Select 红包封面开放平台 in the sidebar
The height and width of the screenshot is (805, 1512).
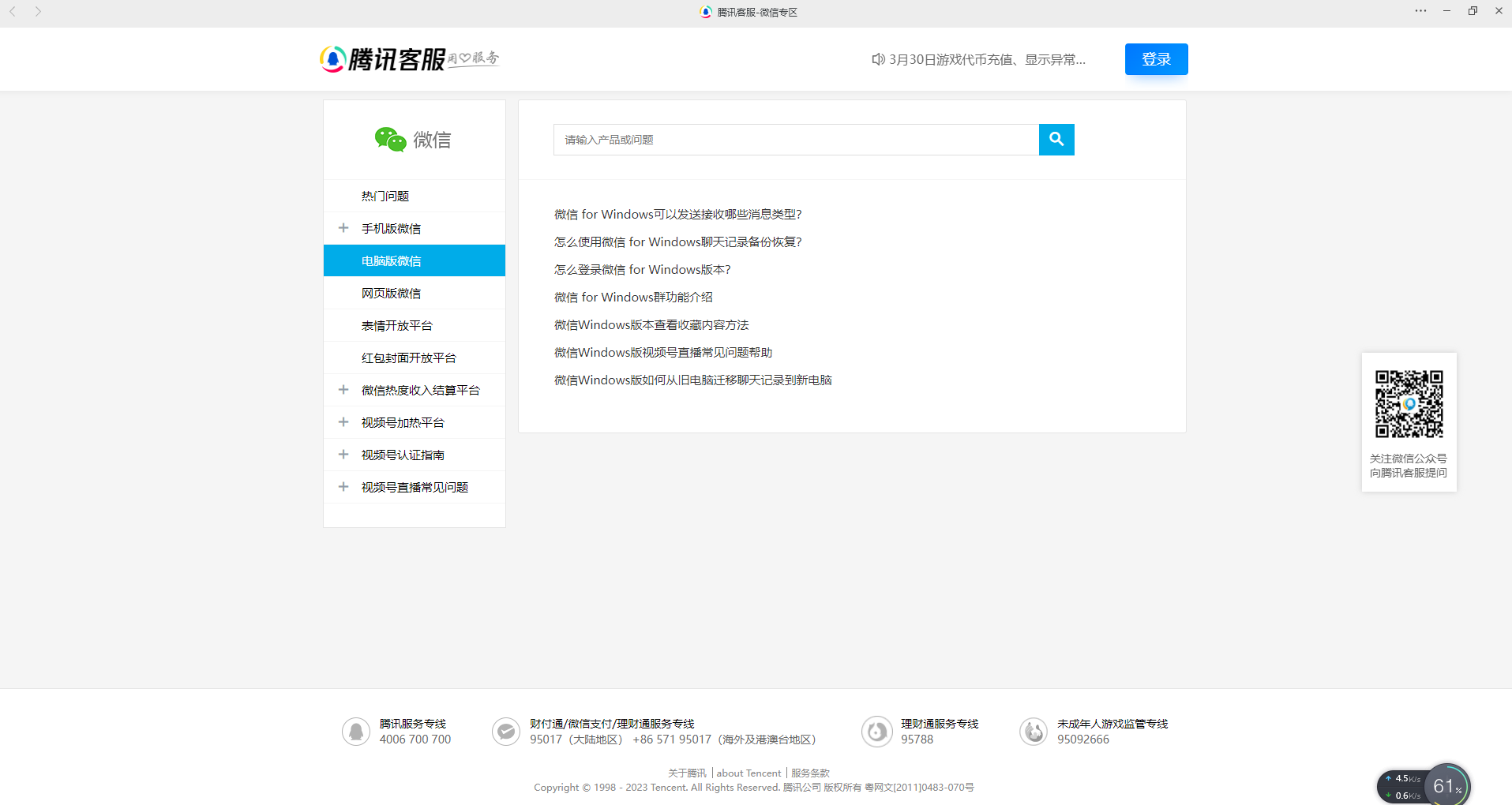(415, 358)
